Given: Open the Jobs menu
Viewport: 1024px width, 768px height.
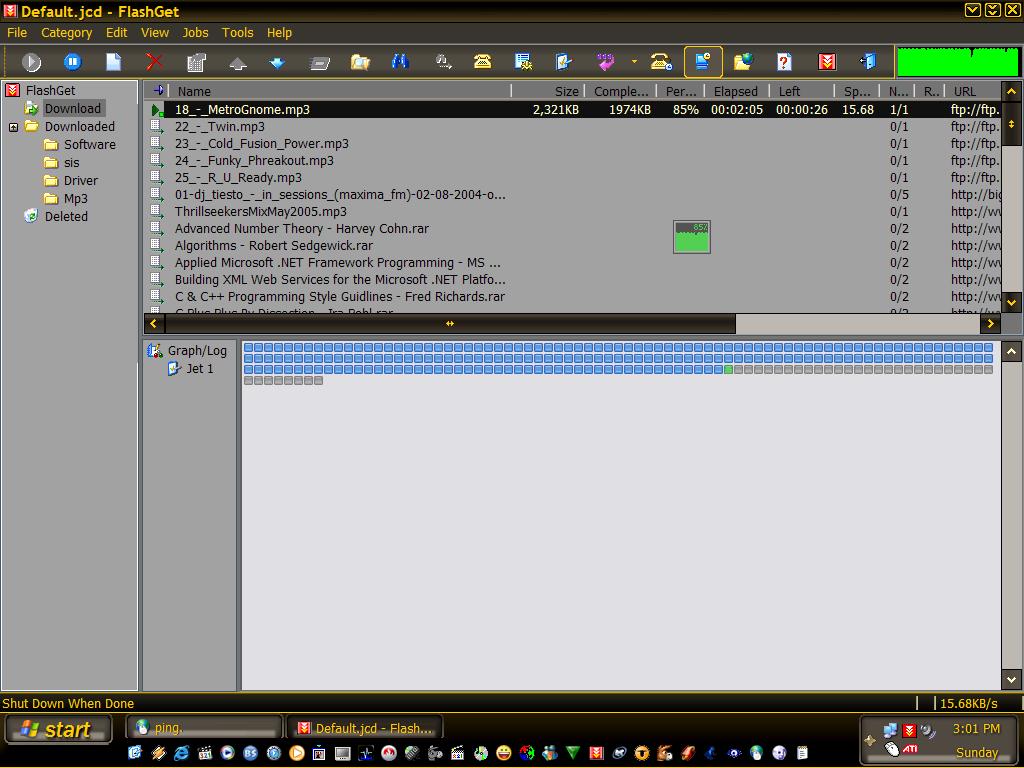Looking at the screenshot, I should click(x=195, y=32).
